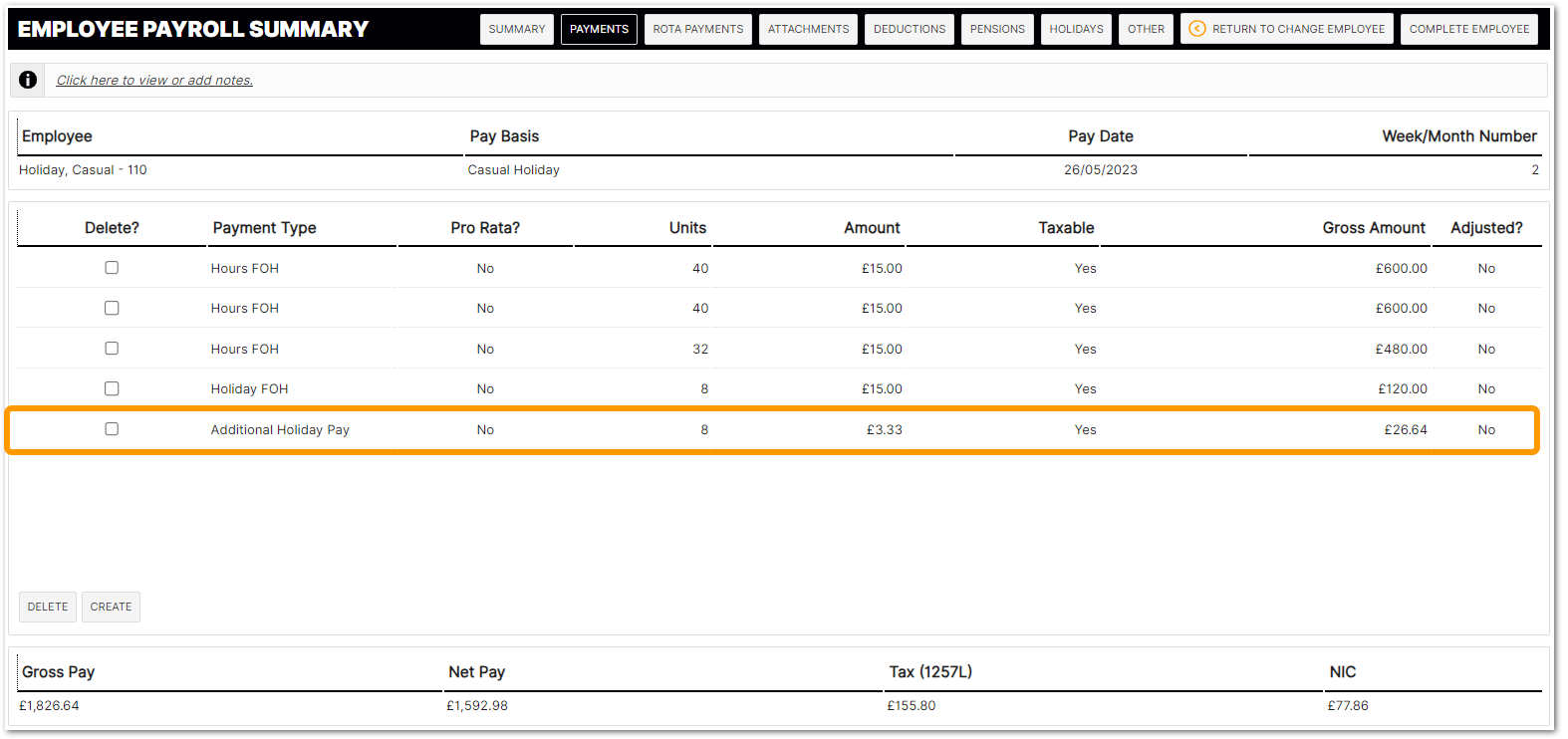The image size is (1568, 739).
Task: Click employee name Holiday, Casual - 110
Action: tap(83, 170)
